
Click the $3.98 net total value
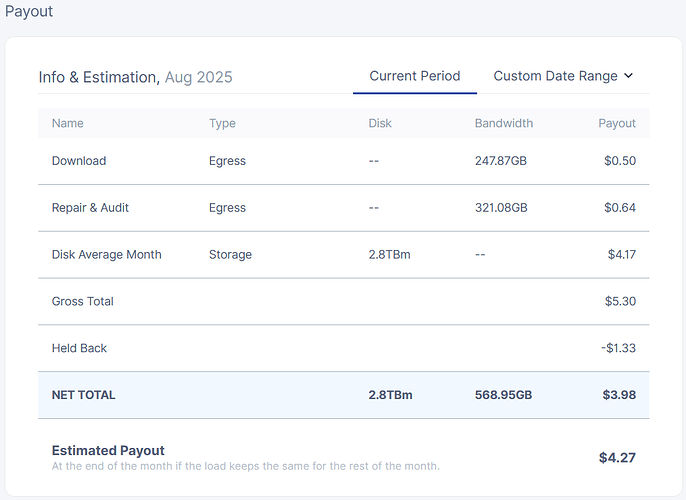619,395
